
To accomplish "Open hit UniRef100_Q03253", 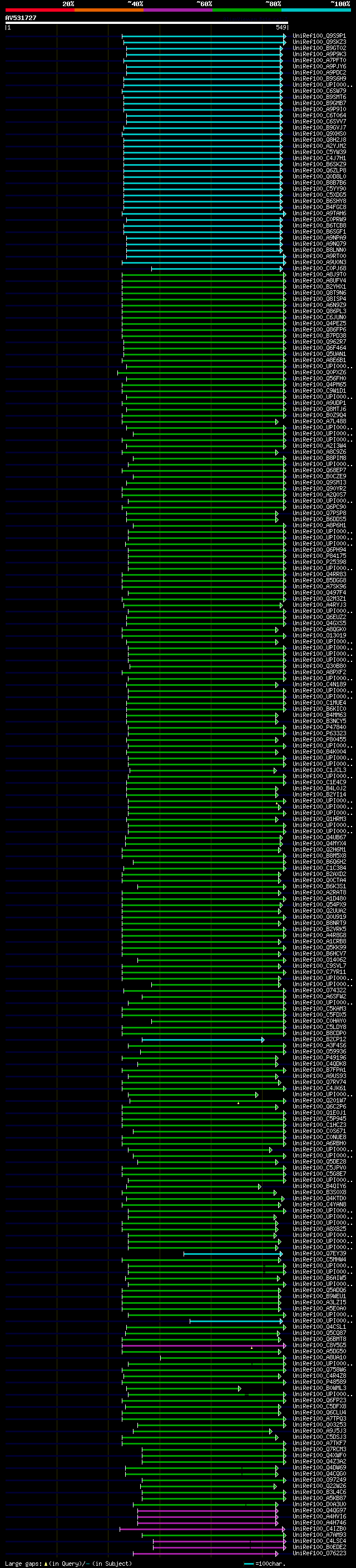I will 319,1424.
